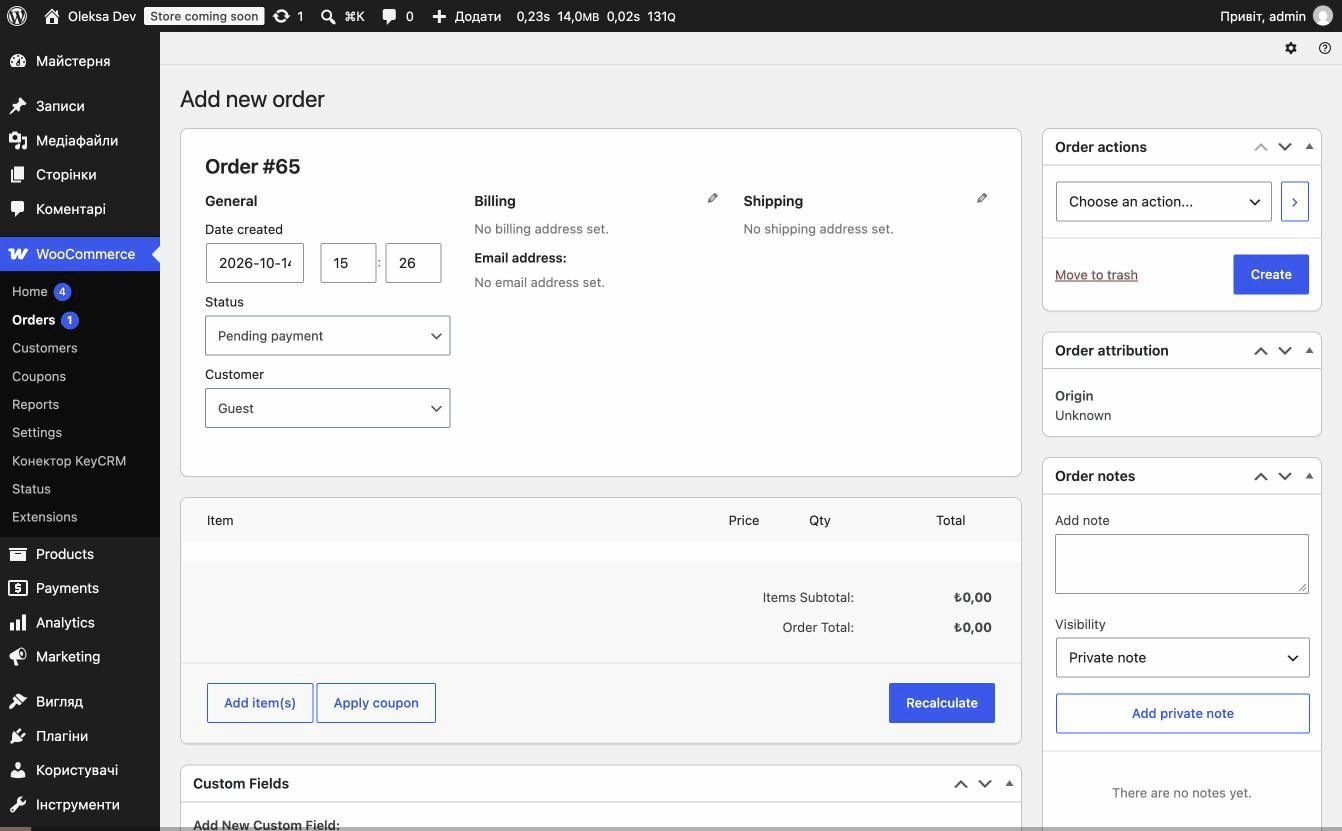This screenshot has height=831, width=1342.
Task: Toggle the Custom Fields panel triangle
Action: 1009,783
